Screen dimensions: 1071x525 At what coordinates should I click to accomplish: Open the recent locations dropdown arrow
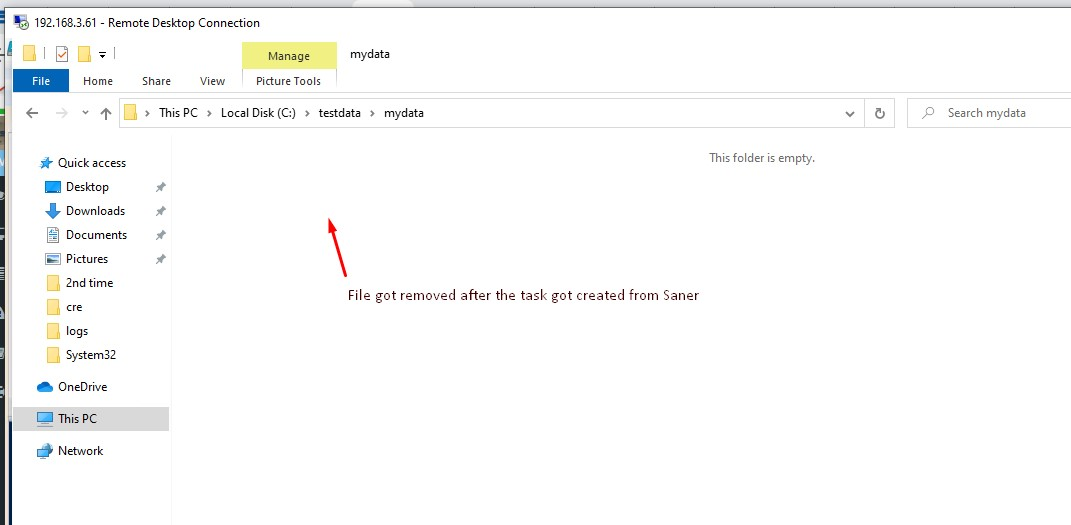coord(85,113)
